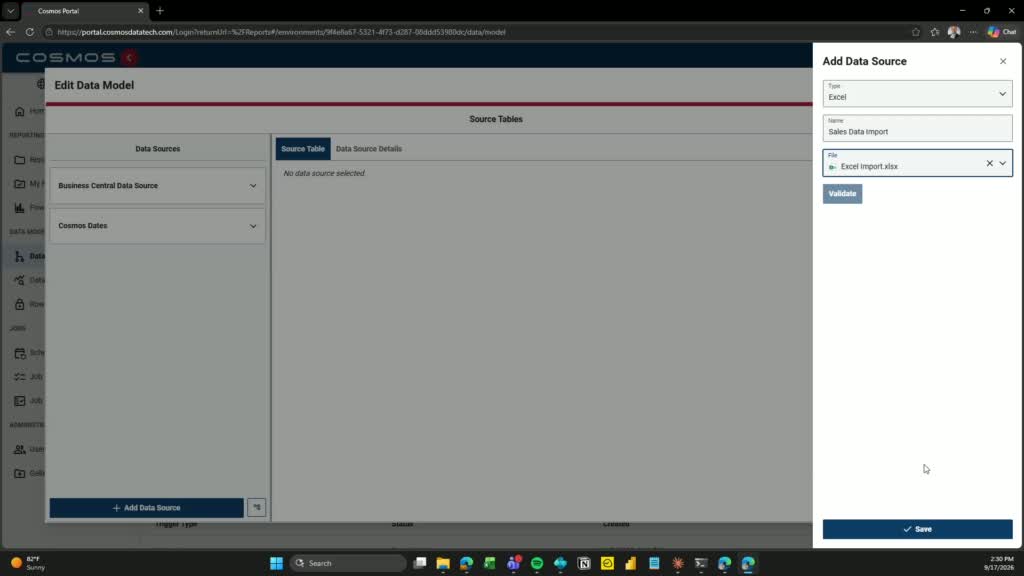1024x576 pixels.
Task: Open Copilot Chat in the browser
Action: (x=1002, y=32)
